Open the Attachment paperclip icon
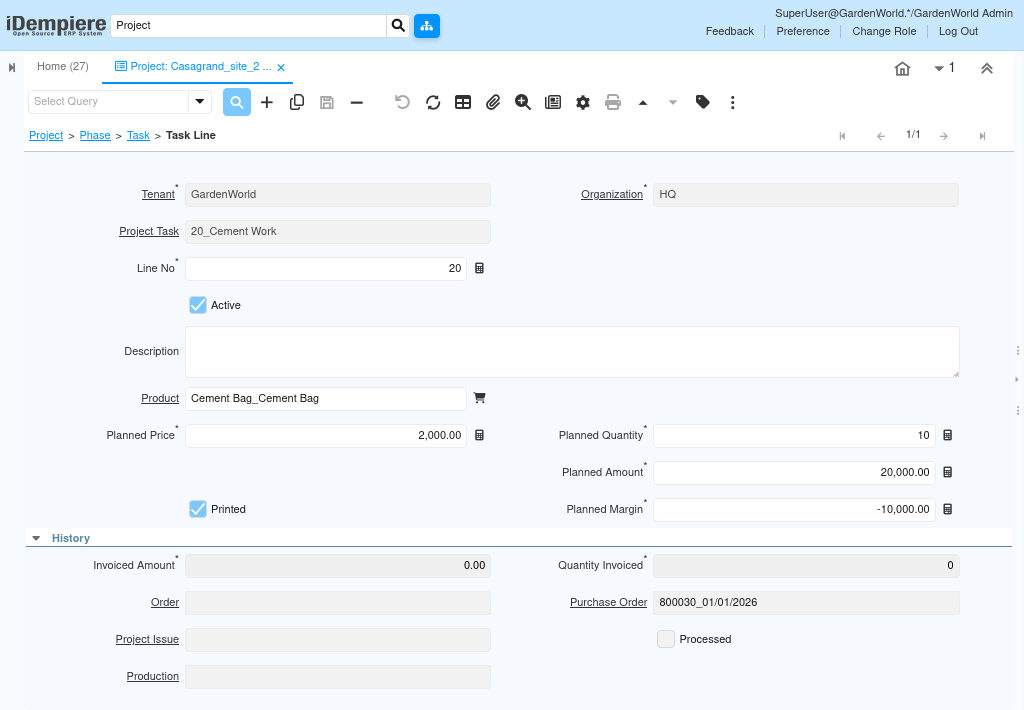1024x710 pixels. tap(493, 102)
